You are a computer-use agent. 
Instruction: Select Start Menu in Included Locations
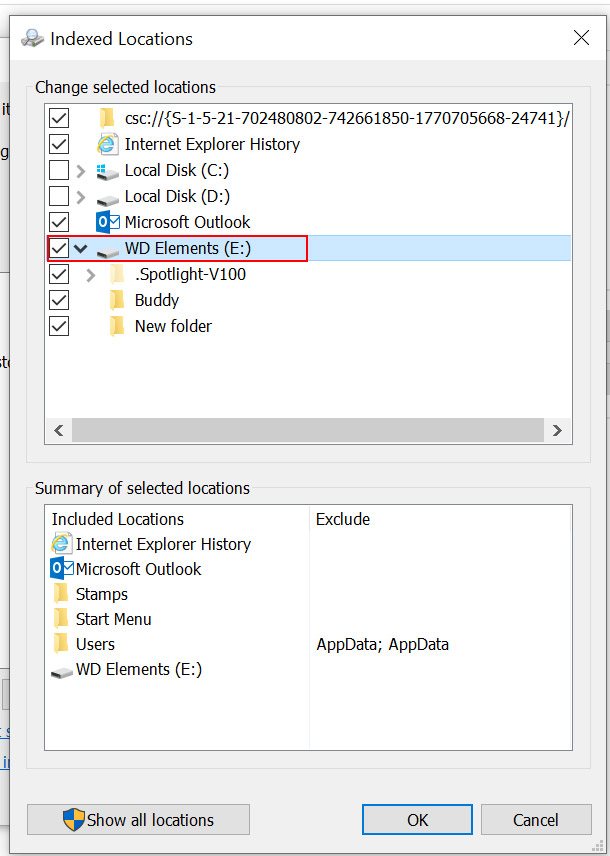pos(114,619)
